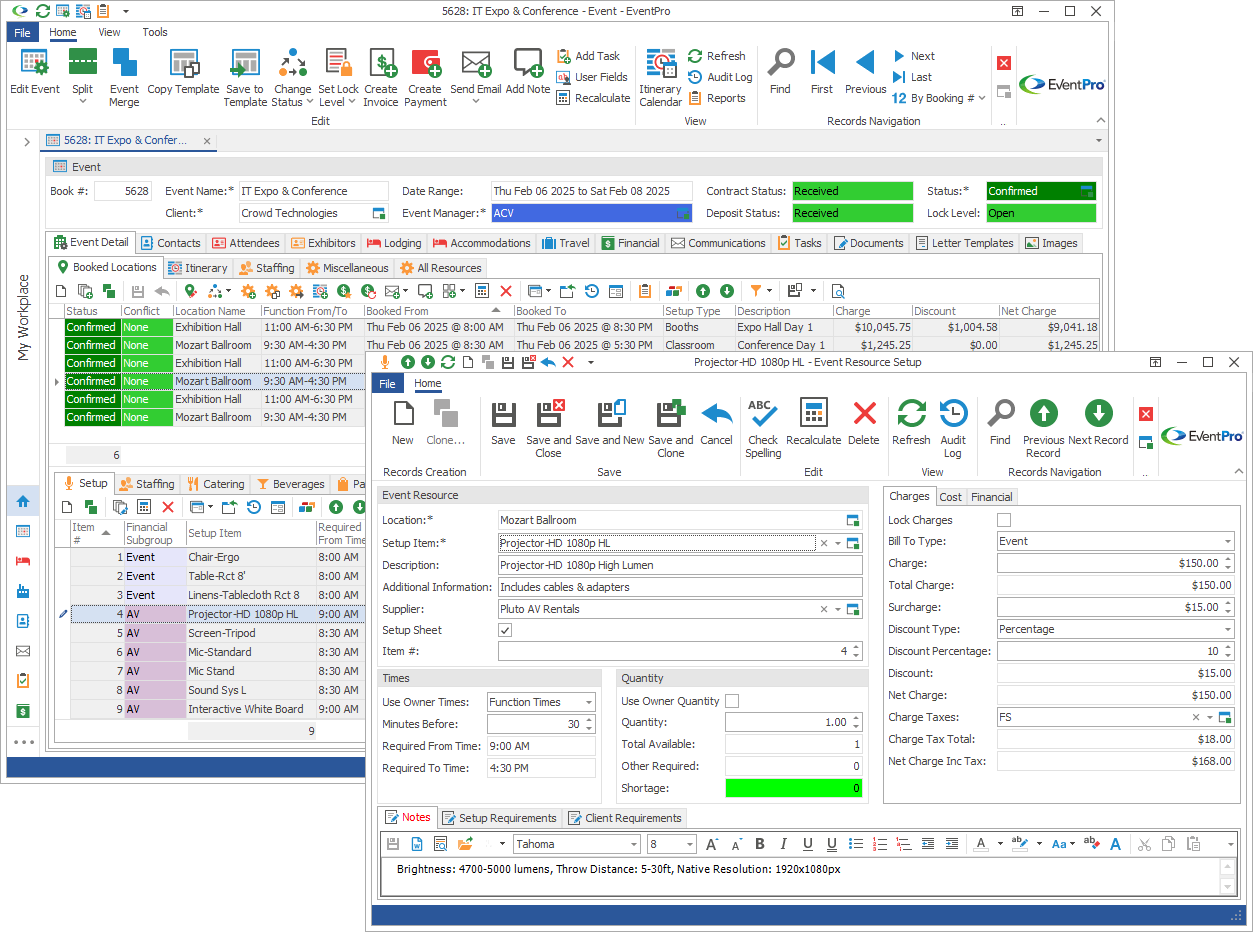Uncheck the Setup Sheet checkbox
Viewport: 1253px width, 932px height.
tap(505, 630)
